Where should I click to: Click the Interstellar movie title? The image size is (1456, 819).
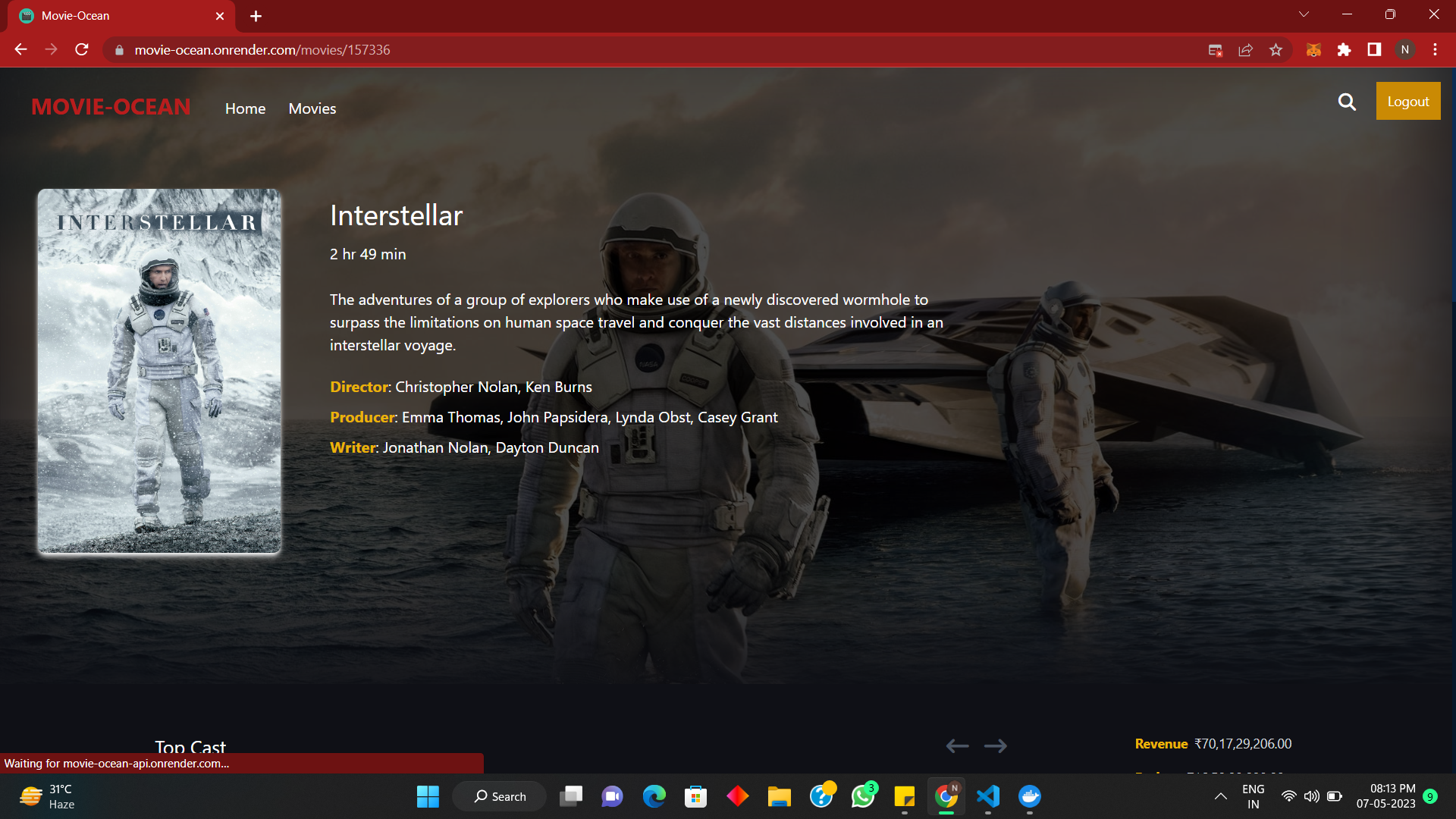pos(396,215)
